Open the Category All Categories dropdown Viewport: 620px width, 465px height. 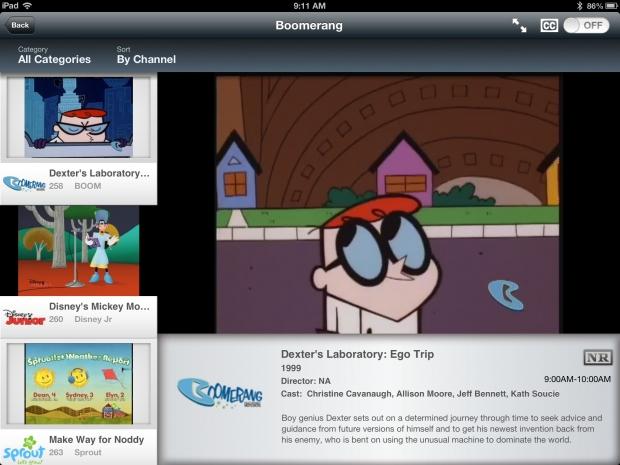(54, 55)
